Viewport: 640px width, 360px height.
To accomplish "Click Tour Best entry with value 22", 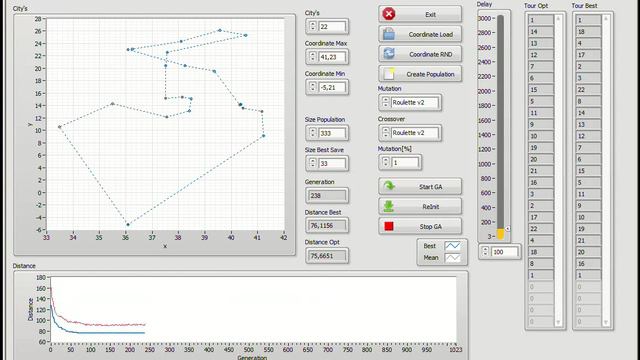I will pos(588,89).
